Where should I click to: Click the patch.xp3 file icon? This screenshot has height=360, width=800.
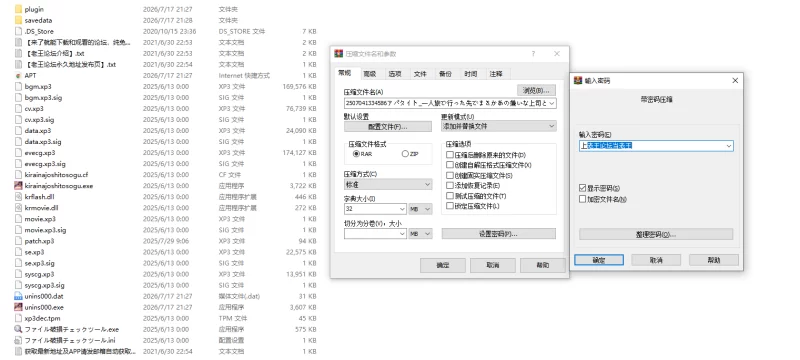[18, 241]
